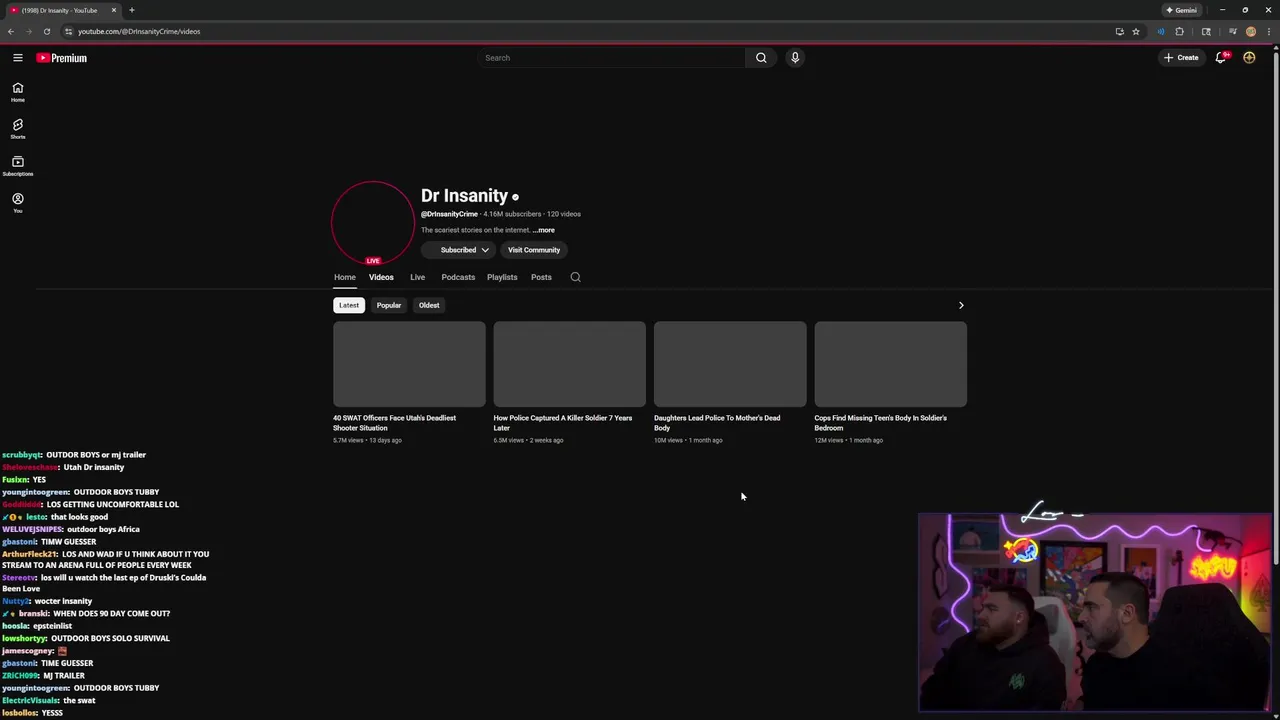
Task: Open the YouTube hamburger guide menu
Action: tap(17, 58)
